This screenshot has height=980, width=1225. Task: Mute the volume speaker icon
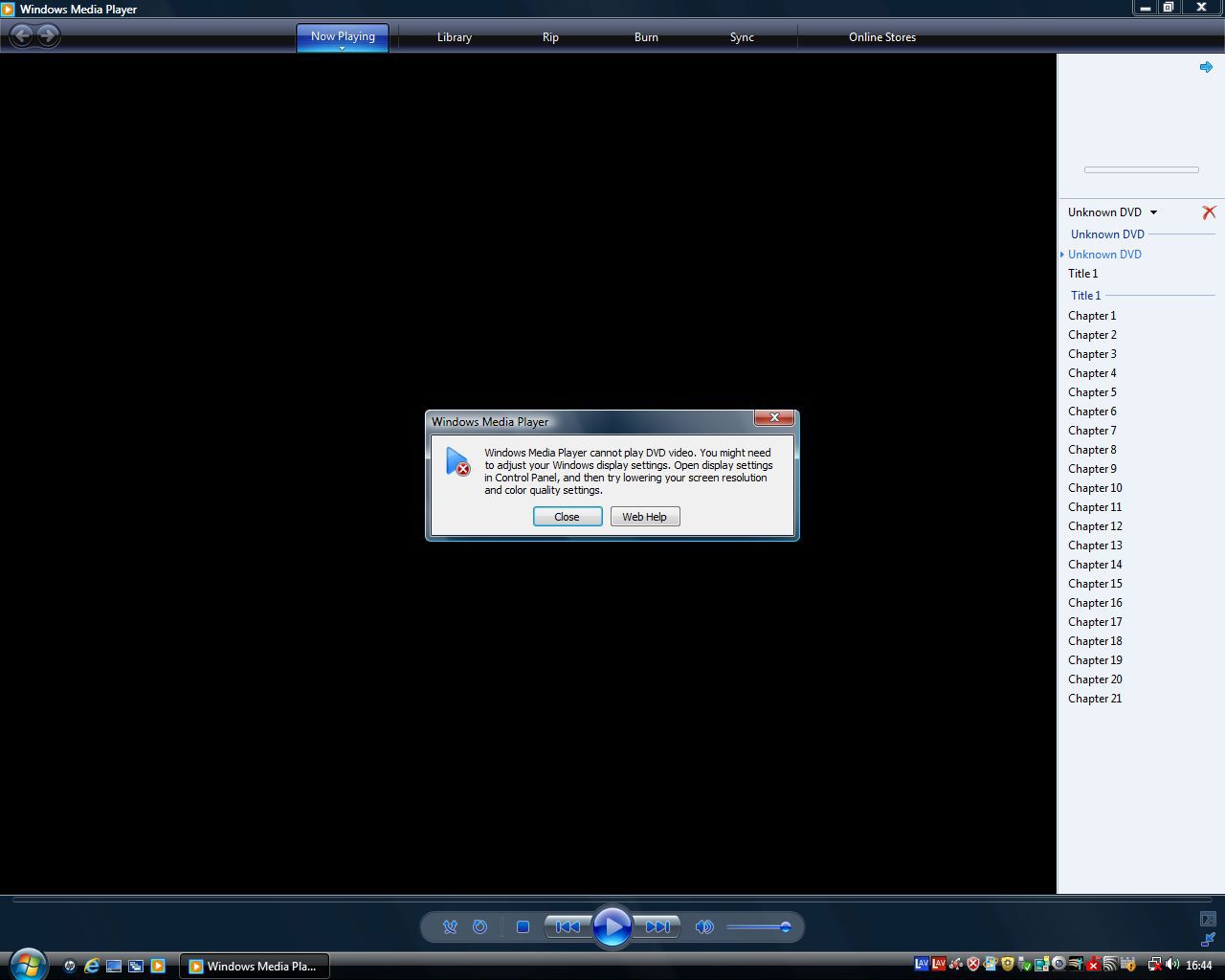(704, 926)
